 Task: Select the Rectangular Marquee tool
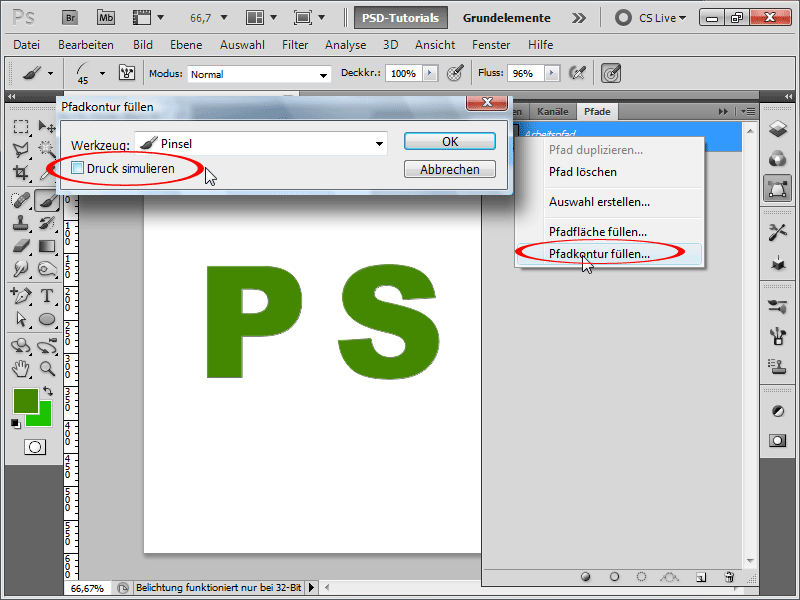click(21, 126)
